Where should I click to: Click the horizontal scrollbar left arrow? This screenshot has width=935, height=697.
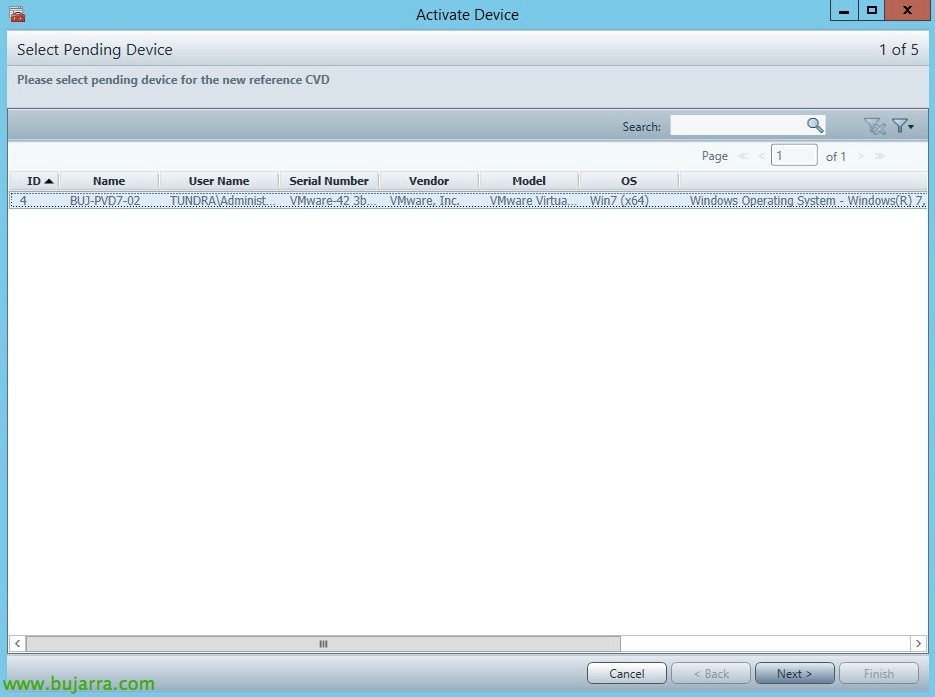pos(17,643)
